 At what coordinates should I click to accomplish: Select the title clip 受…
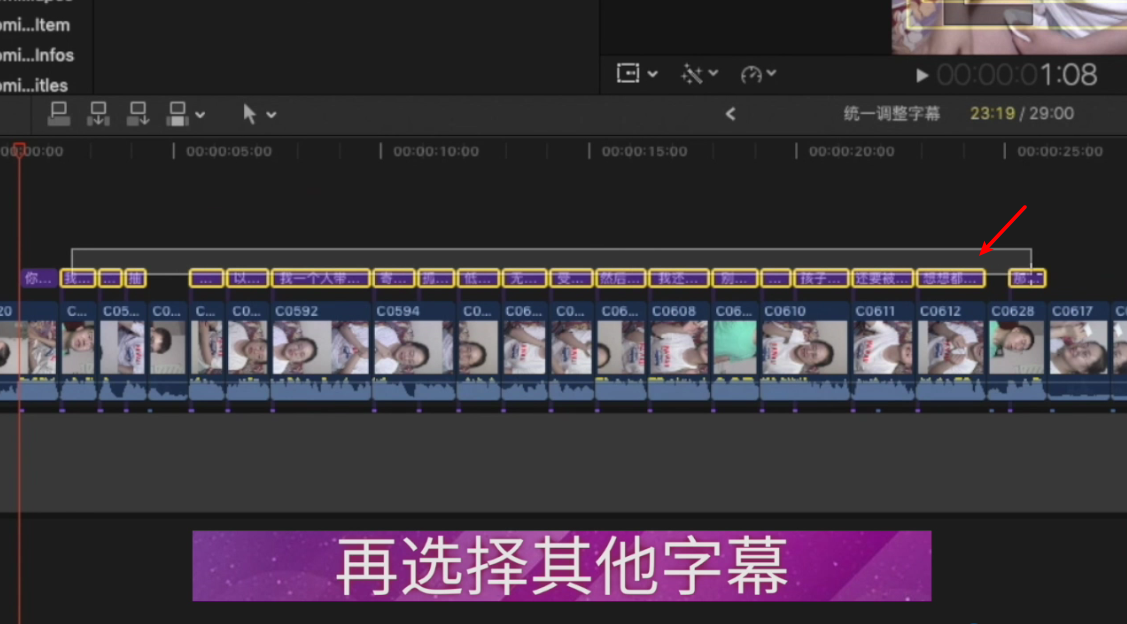pyautogui.click(x=571, y=278)
